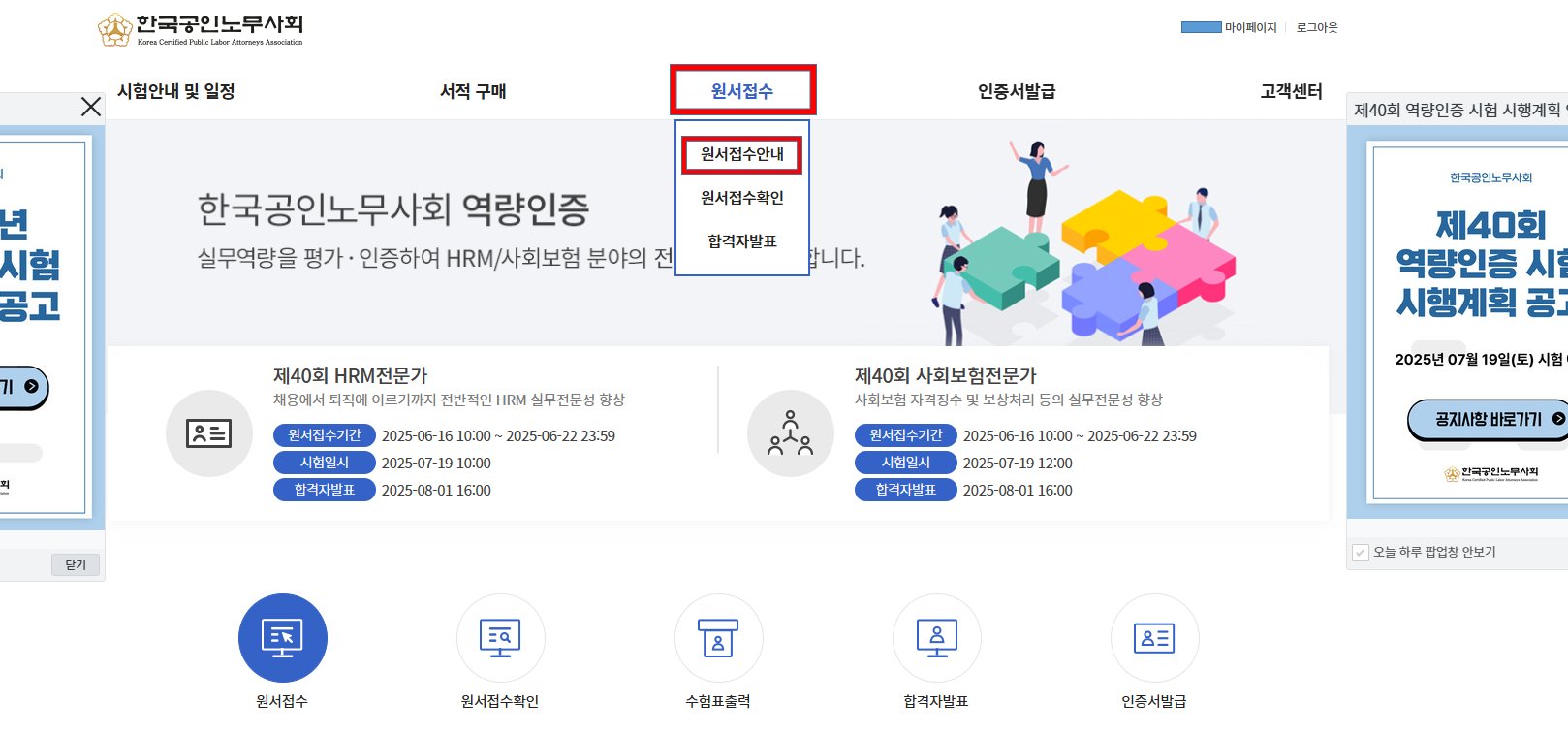Click 사회보험전문가 원서접수기간 badge
Image resolution: width=1568 pixels, height=736 pixels.
pos(906,436)
